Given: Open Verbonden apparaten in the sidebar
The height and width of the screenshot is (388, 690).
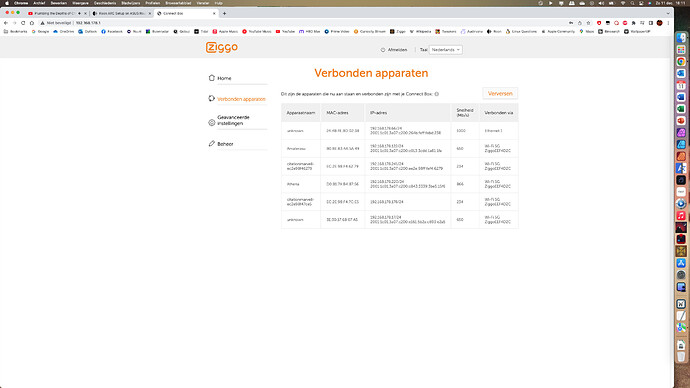Looking at the screenshot, I should (241, 99).
